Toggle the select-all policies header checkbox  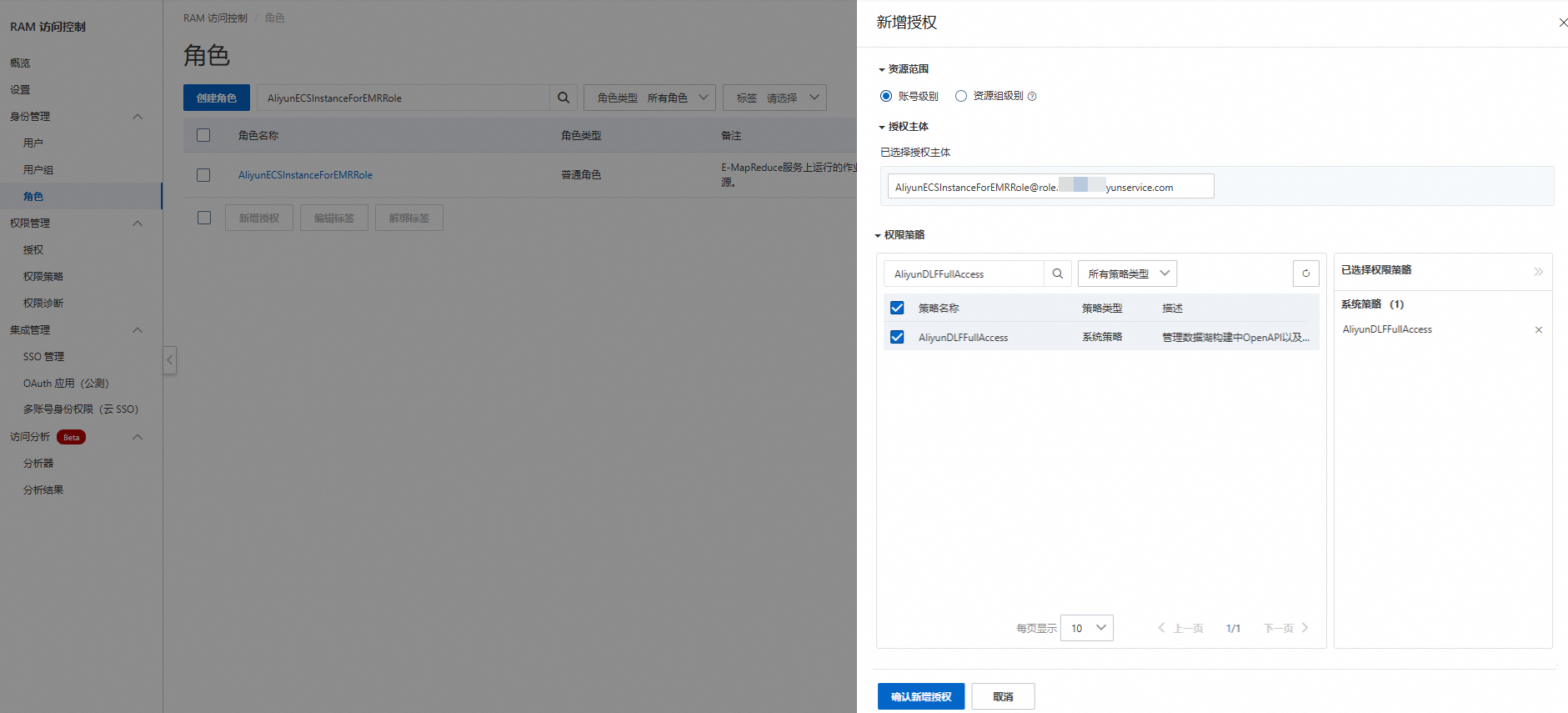tap(897, 308)
